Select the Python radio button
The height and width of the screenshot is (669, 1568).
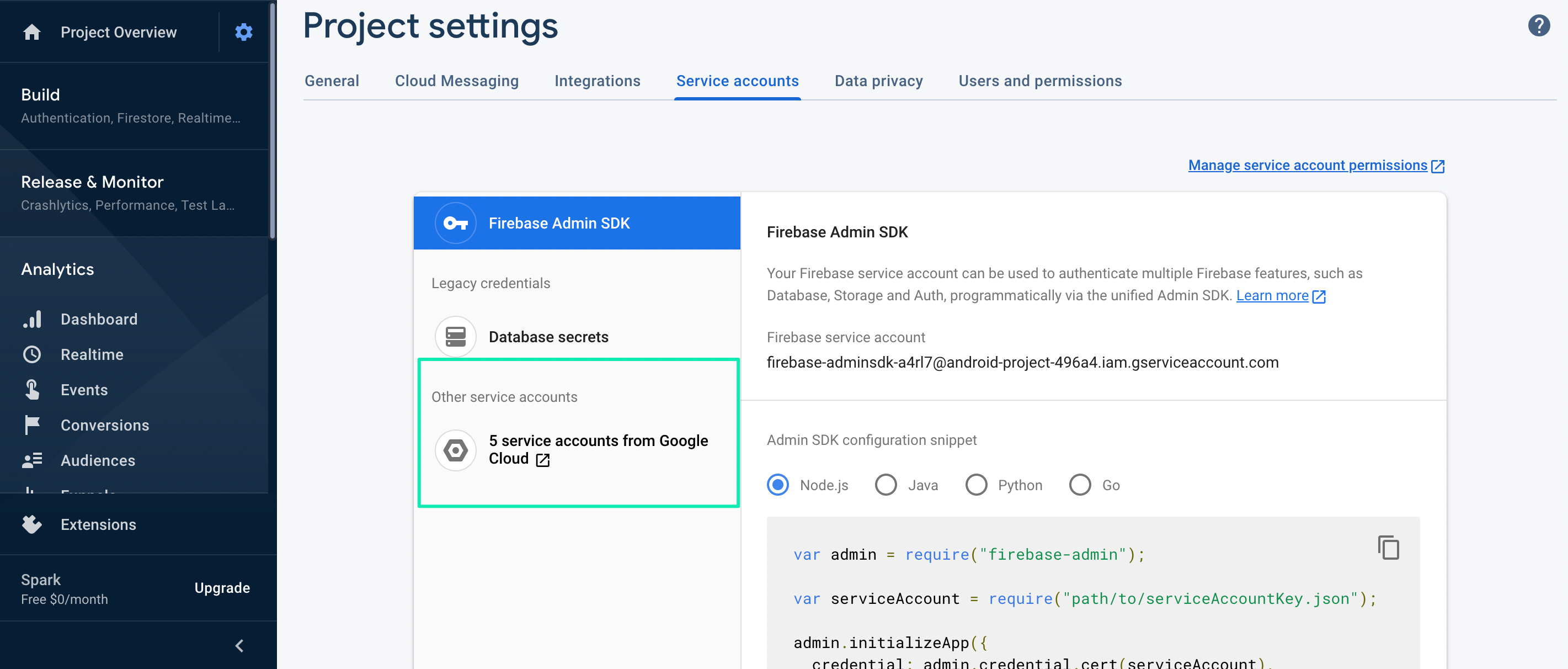(977, 485)
